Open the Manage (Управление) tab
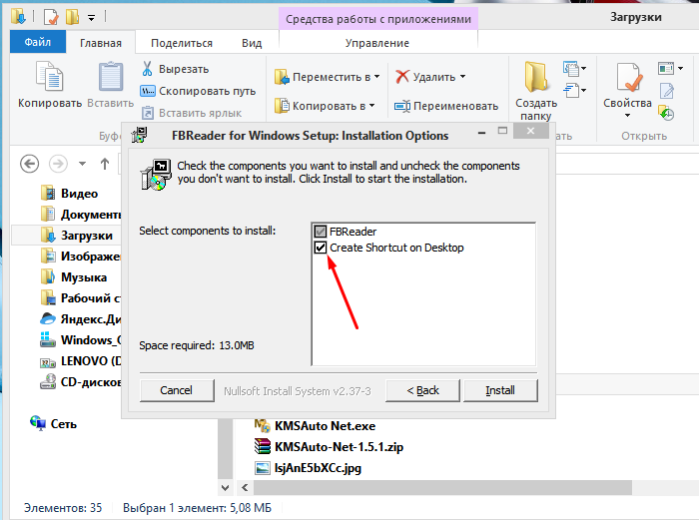The width and height of the screenshot is (699, 520). 377,43
